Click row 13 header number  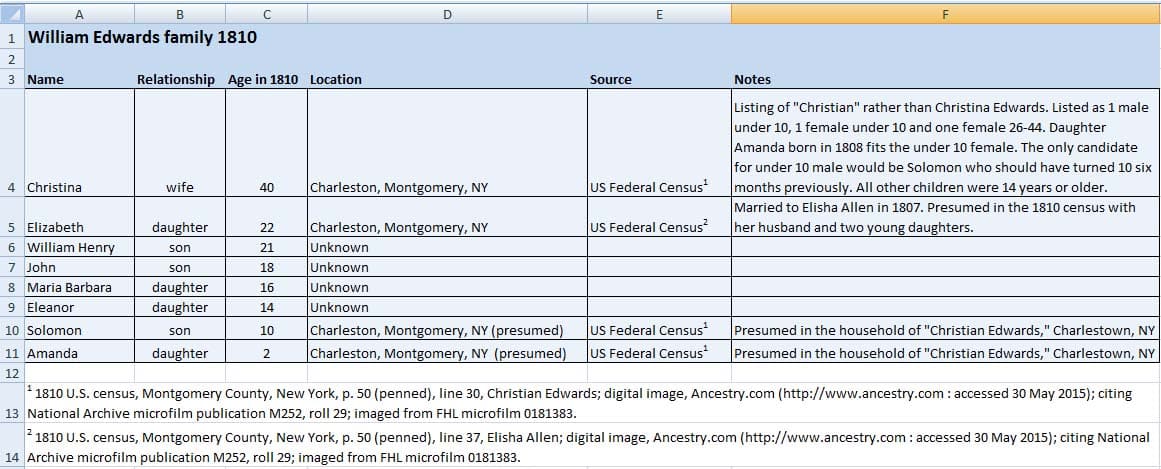(11, 412)
